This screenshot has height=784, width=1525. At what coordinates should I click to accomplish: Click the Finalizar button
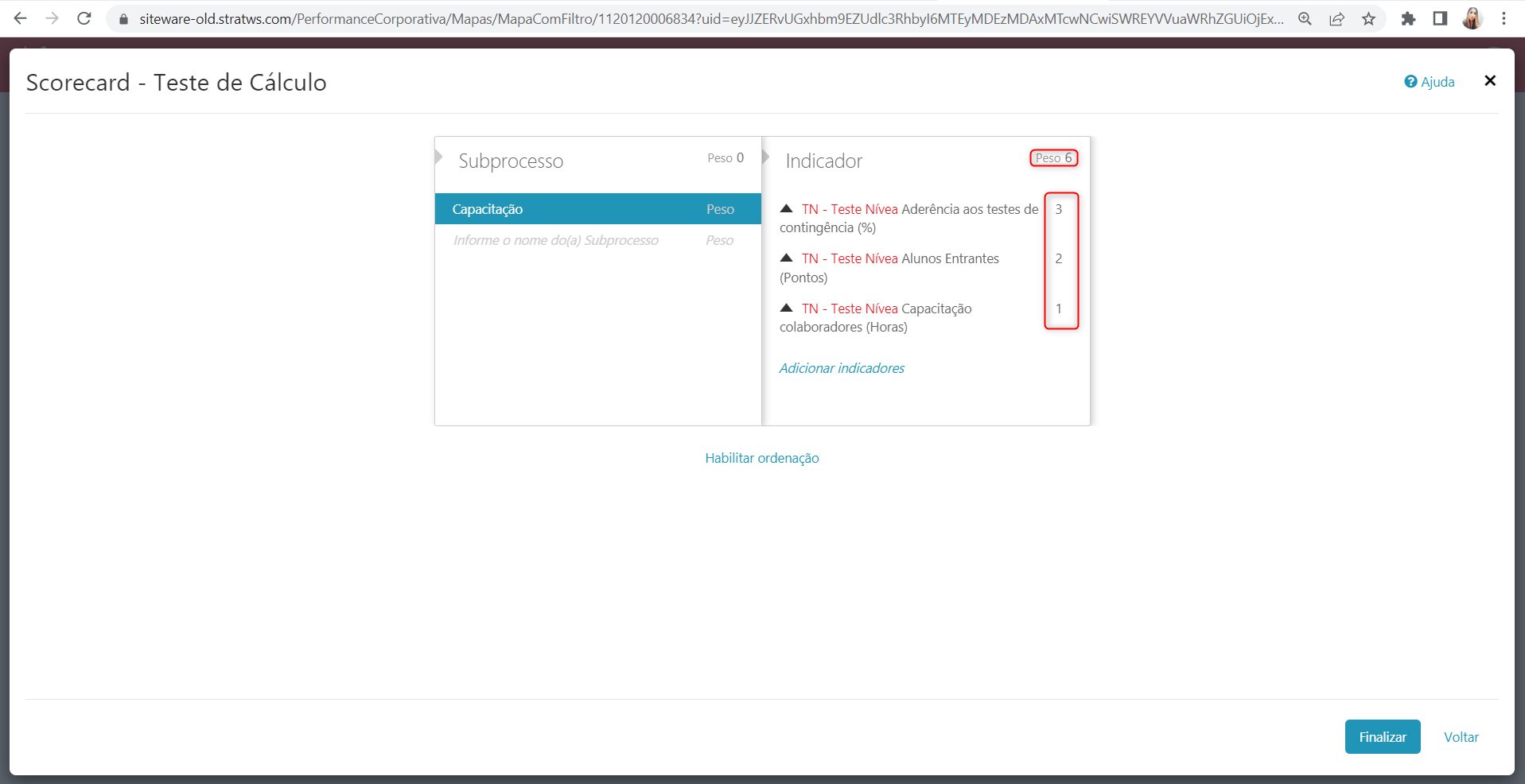pos(1383,737)
